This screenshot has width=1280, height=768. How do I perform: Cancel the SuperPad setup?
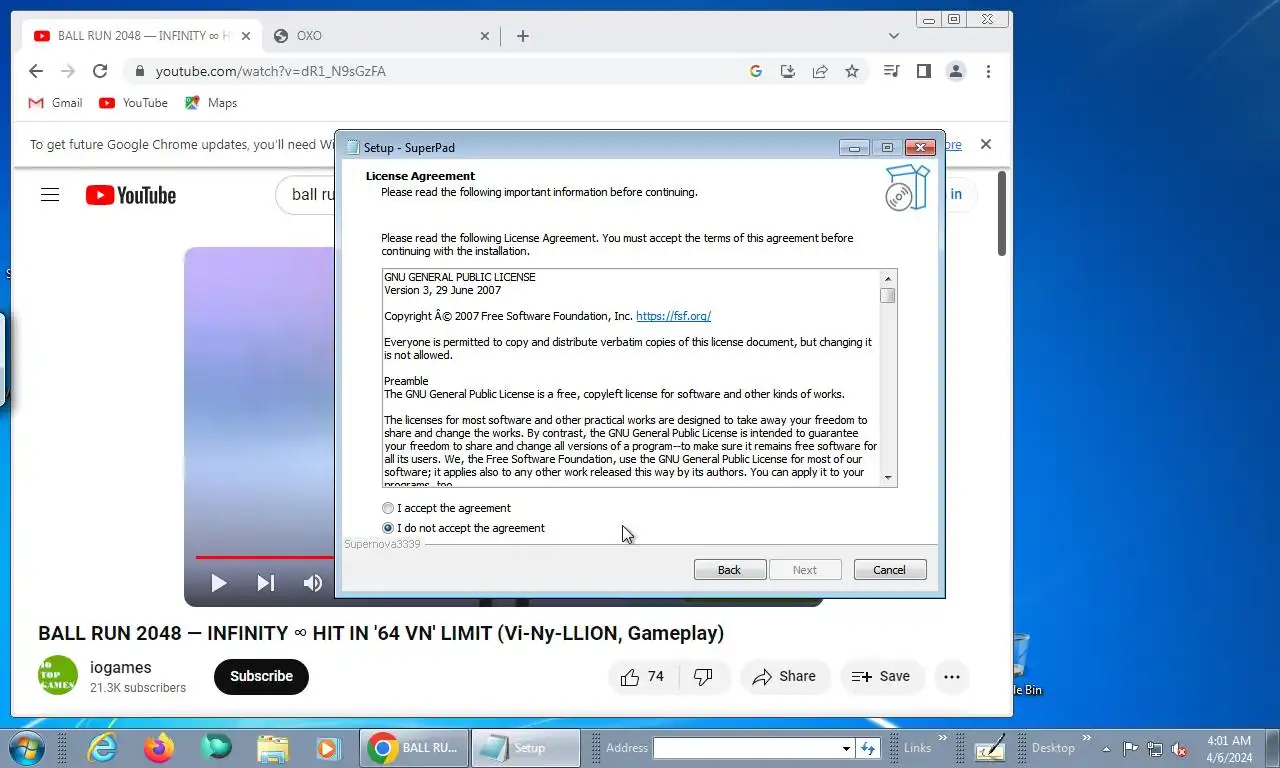[890, 569]
